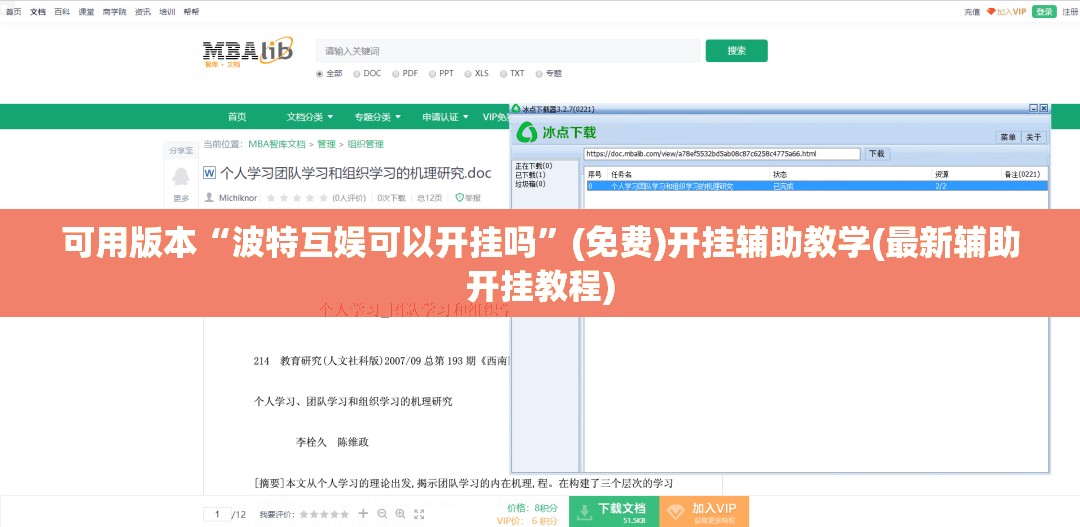Open the 关于 dialog in 冰点下载
This screenshot has width=1080, height=527.
point(1034,137)
